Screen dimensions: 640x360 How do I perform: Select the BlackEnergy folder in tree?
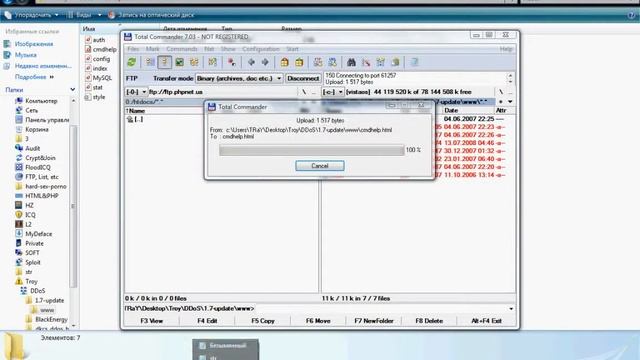click(47, 319)
